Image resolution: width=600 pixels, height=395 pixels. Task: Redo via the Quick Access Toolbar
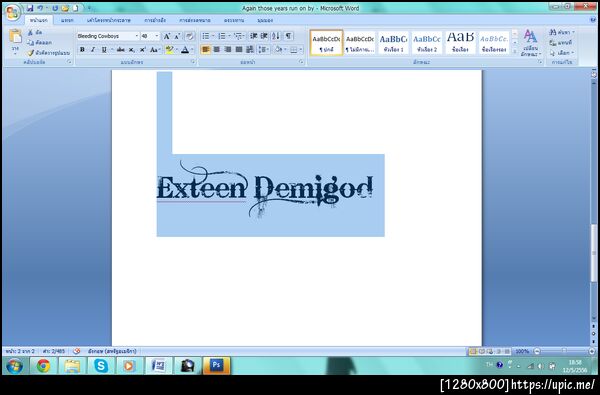click(x=55, y=8)
